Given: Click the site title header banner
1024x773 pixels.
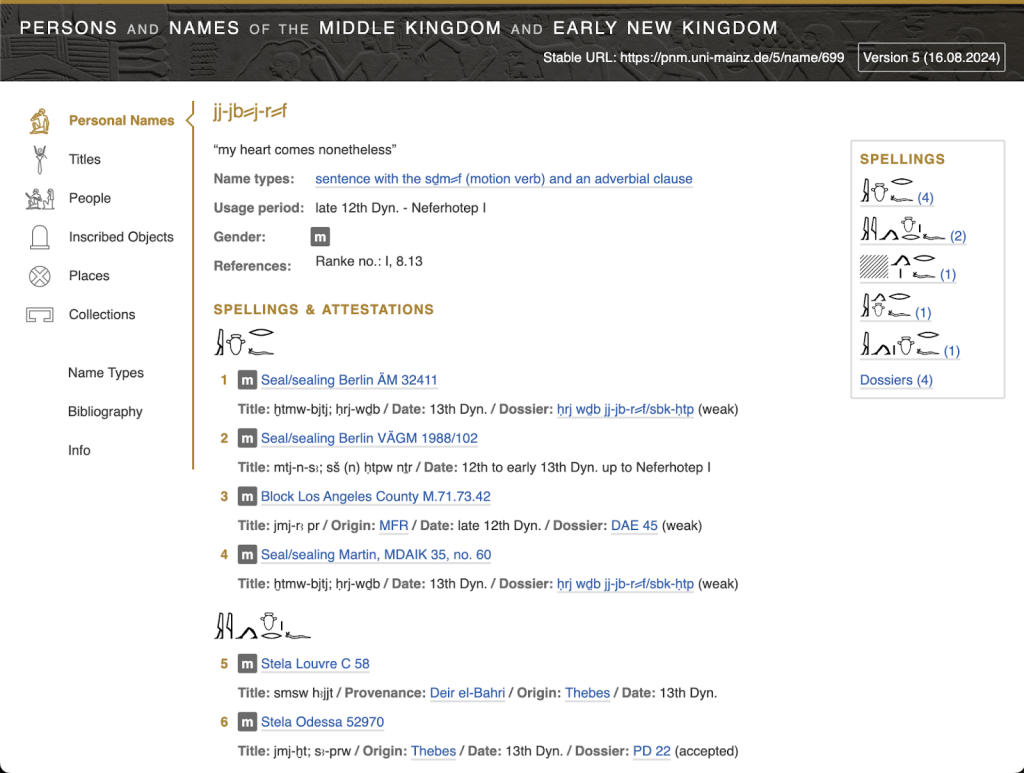Looking at the screenshot, I should [398, 28].
